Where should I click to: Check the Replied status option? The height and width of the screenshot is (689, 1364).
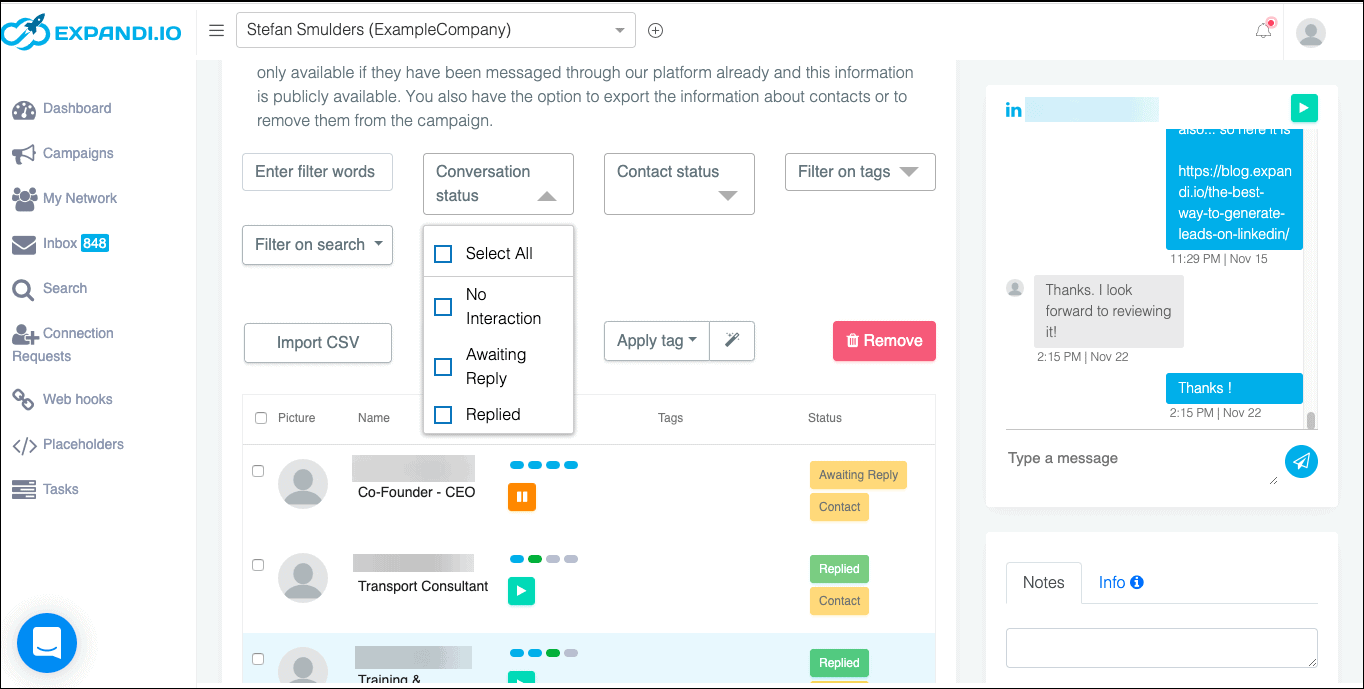tap(443, 415)
